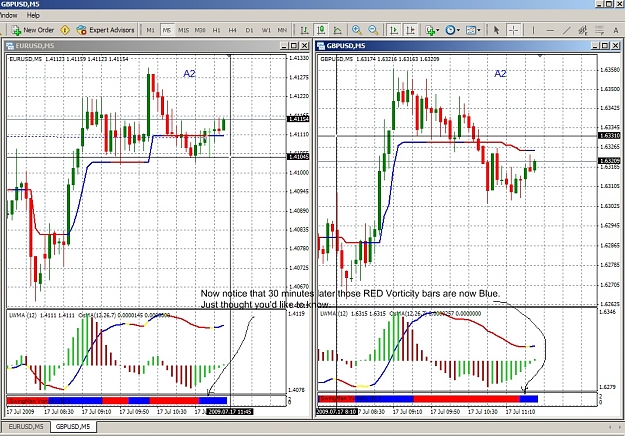The width and height of the screenshot is (625, 436).
Task: Click the 1.41154 price label
Action: pyautogui.click(x=298, y=119)
